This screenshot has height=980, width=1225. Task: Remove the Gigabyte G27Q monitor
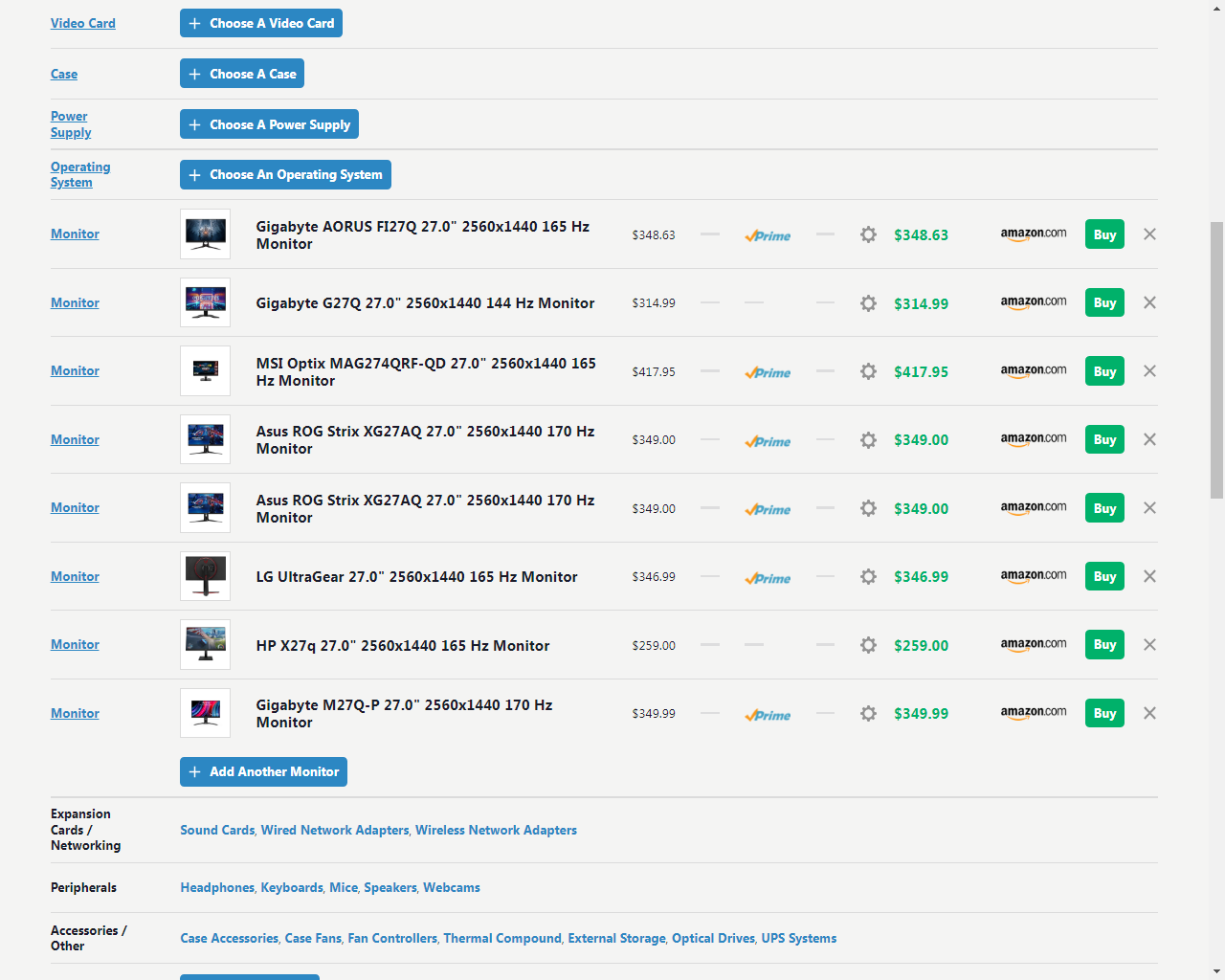pyautogui.click(x=1149, y=302)
